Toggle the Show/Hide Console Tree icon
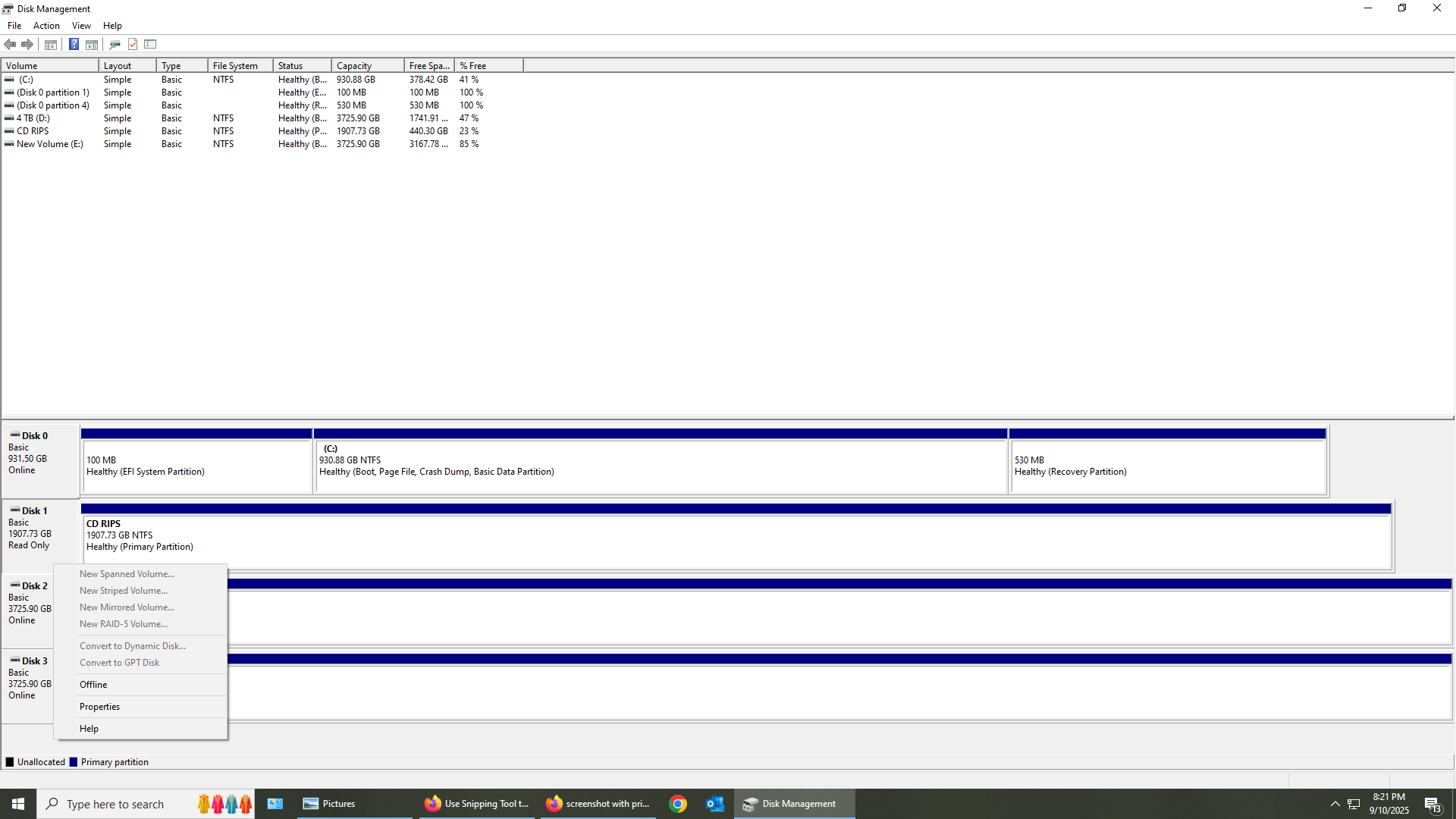This screenshot has width=1456, height=819. (x=51, y=44)
